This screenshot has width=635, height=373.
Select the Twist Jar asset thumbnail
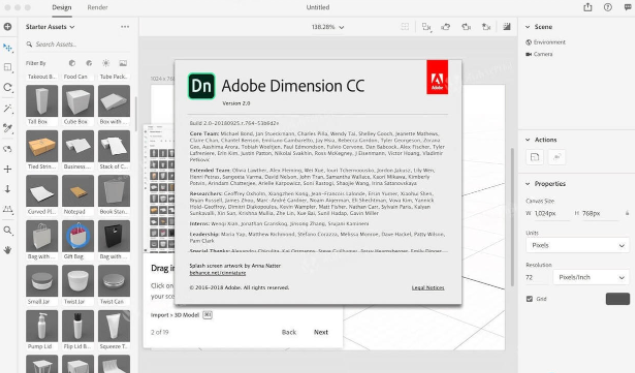pos(78,281)
